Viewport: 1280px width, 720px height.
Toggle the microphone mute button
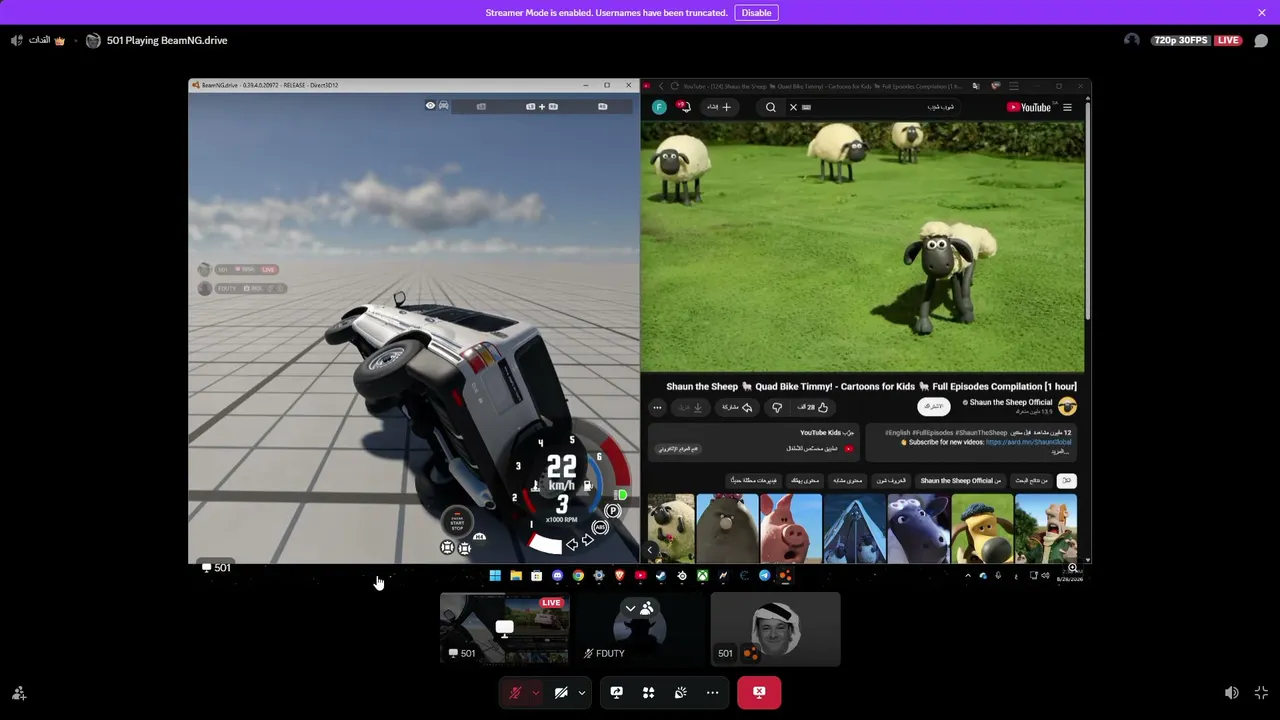coord(515,693)
